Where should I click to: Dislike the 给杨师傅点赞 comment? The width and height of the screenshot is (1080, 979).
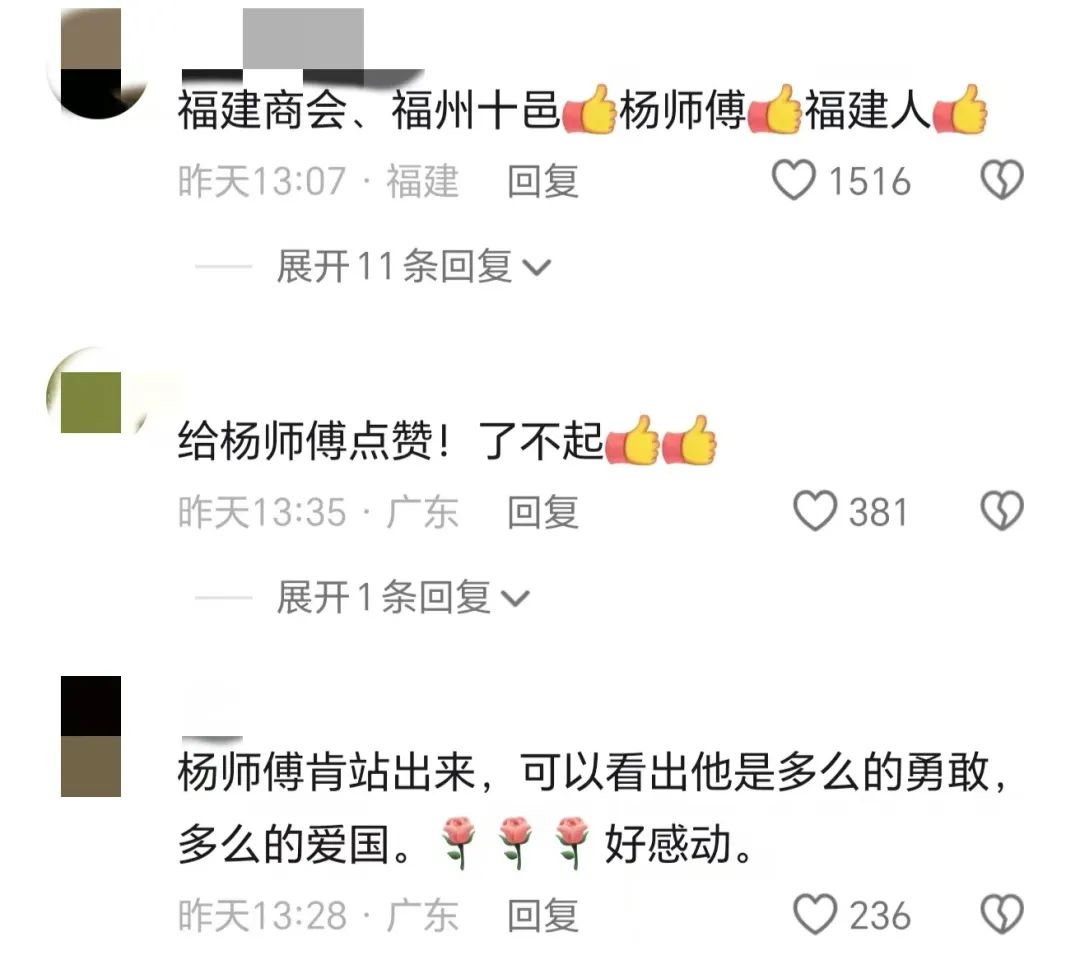pos(1002,511)
